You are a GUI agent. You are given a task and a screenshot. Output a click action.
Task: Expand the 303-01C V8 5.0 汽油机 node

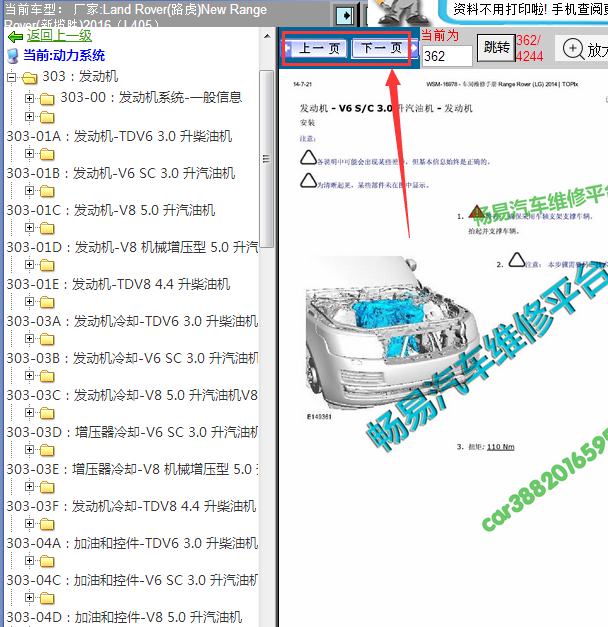[29, 190]
